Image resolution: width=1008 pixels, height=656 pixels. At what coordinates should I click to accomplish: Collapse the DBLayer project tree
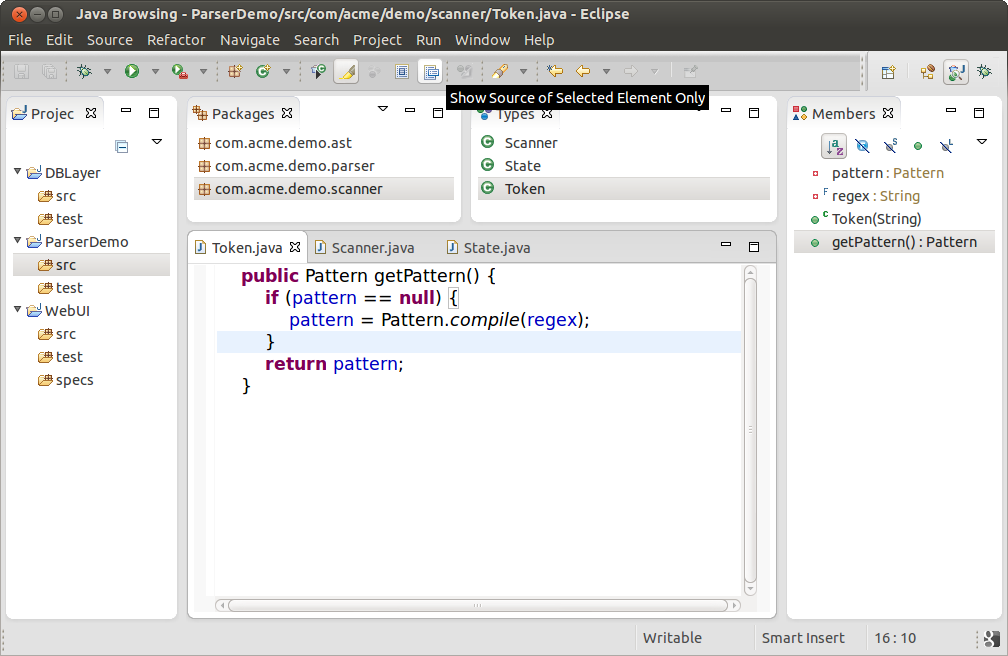click(x=18, y=172)
